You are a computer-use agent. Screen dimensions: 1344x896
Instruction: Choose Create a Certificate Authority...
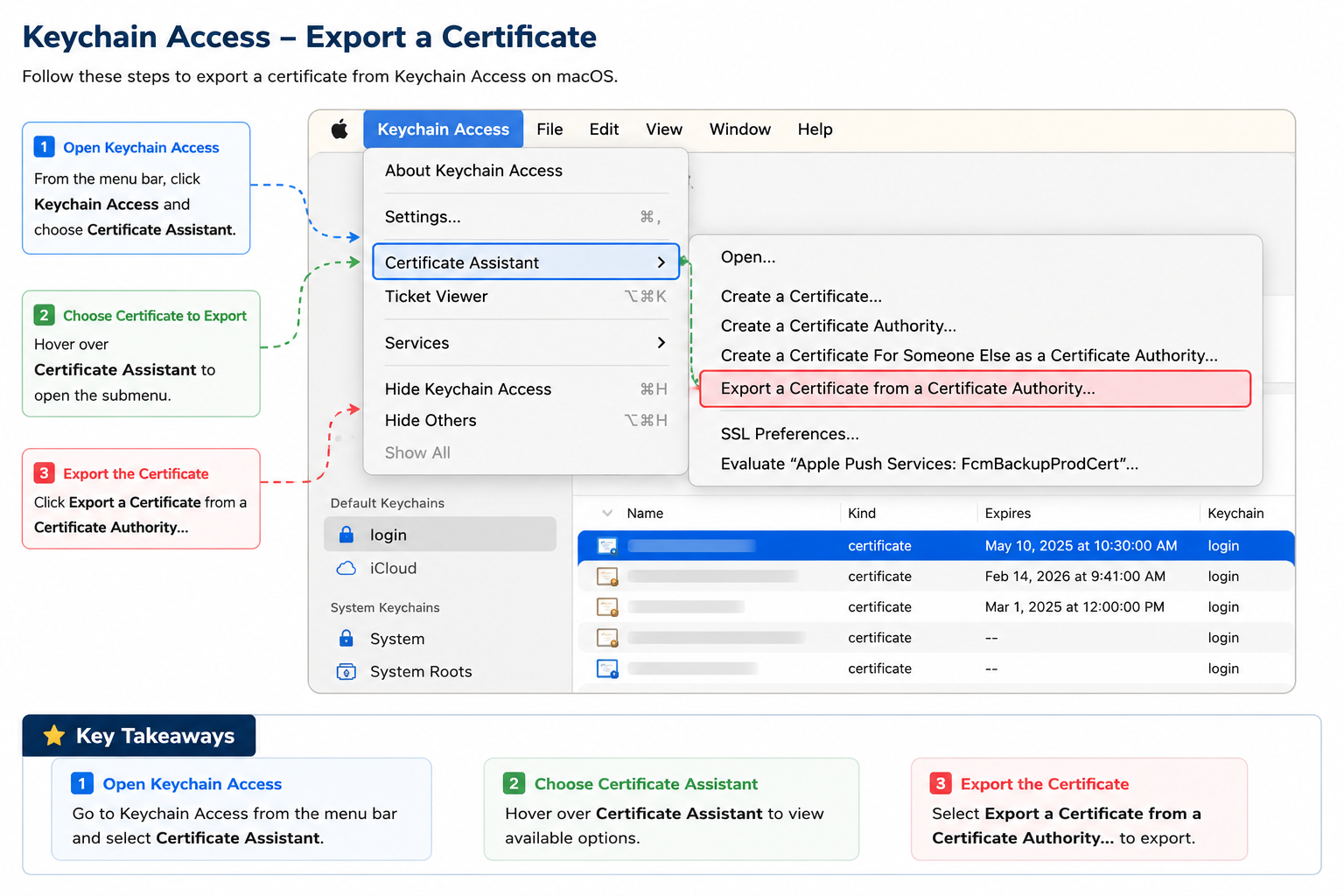975,326
